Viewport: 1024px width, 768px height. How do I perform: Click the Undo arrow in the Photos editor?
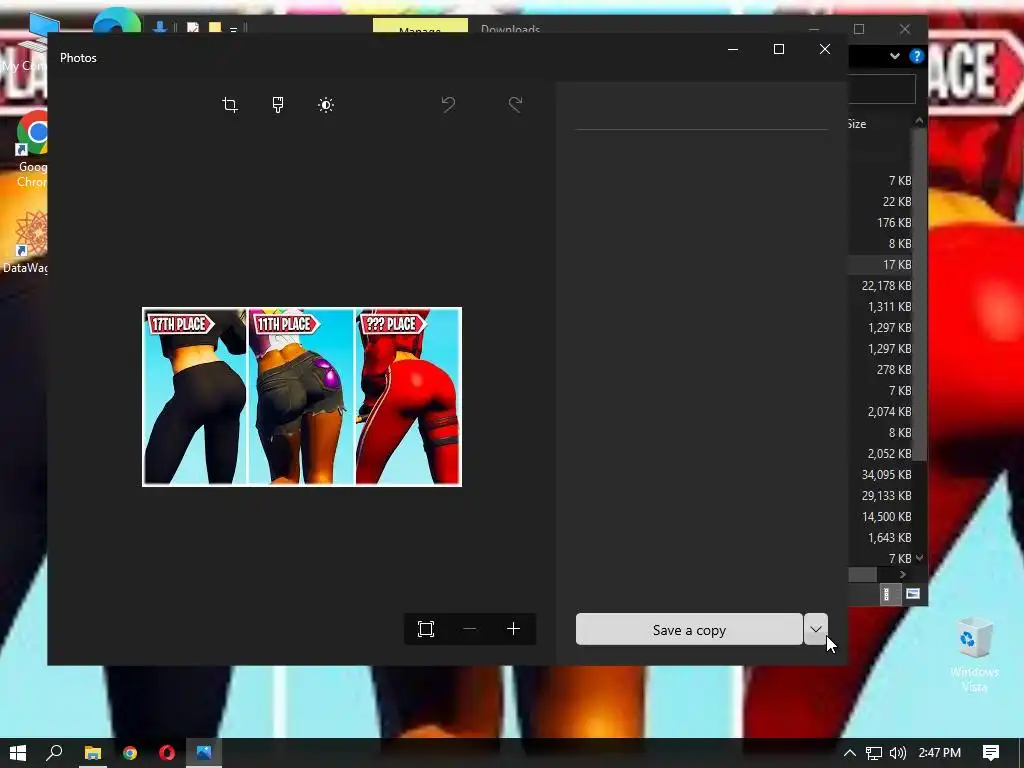[x=448, y=104]
